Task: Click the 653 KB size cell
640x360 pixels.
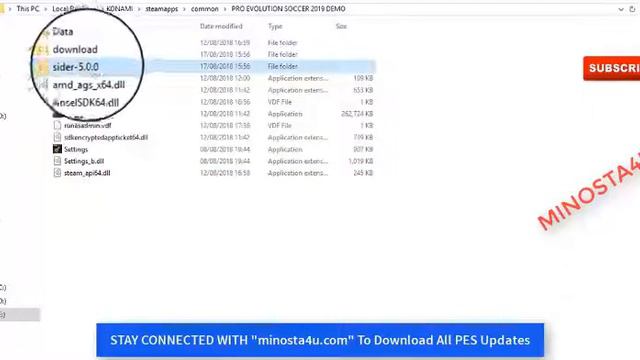Action: (x=363, y=90)
